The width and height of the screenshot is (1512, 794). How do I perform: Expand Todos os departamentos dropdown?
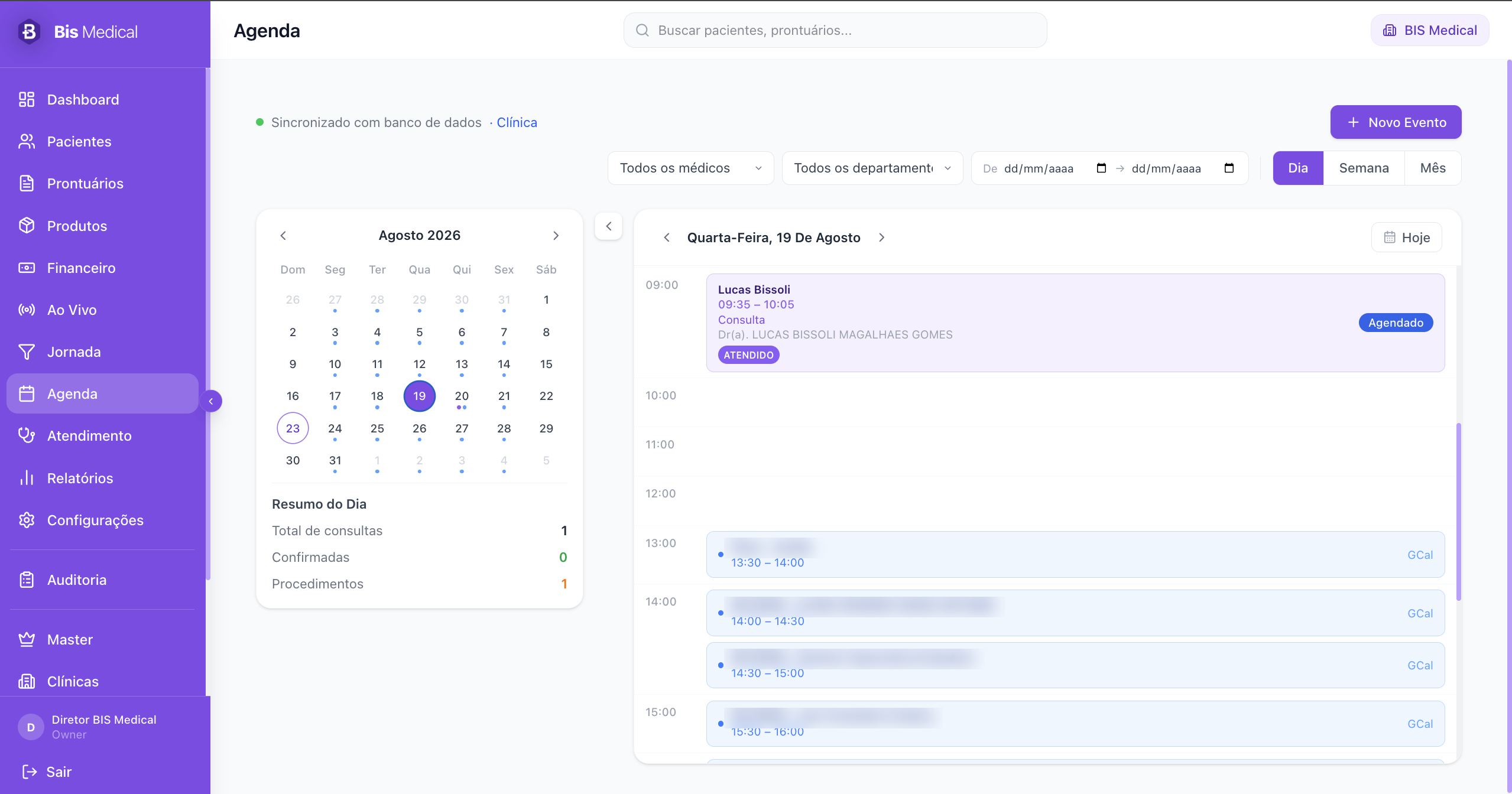coord(872,168)
